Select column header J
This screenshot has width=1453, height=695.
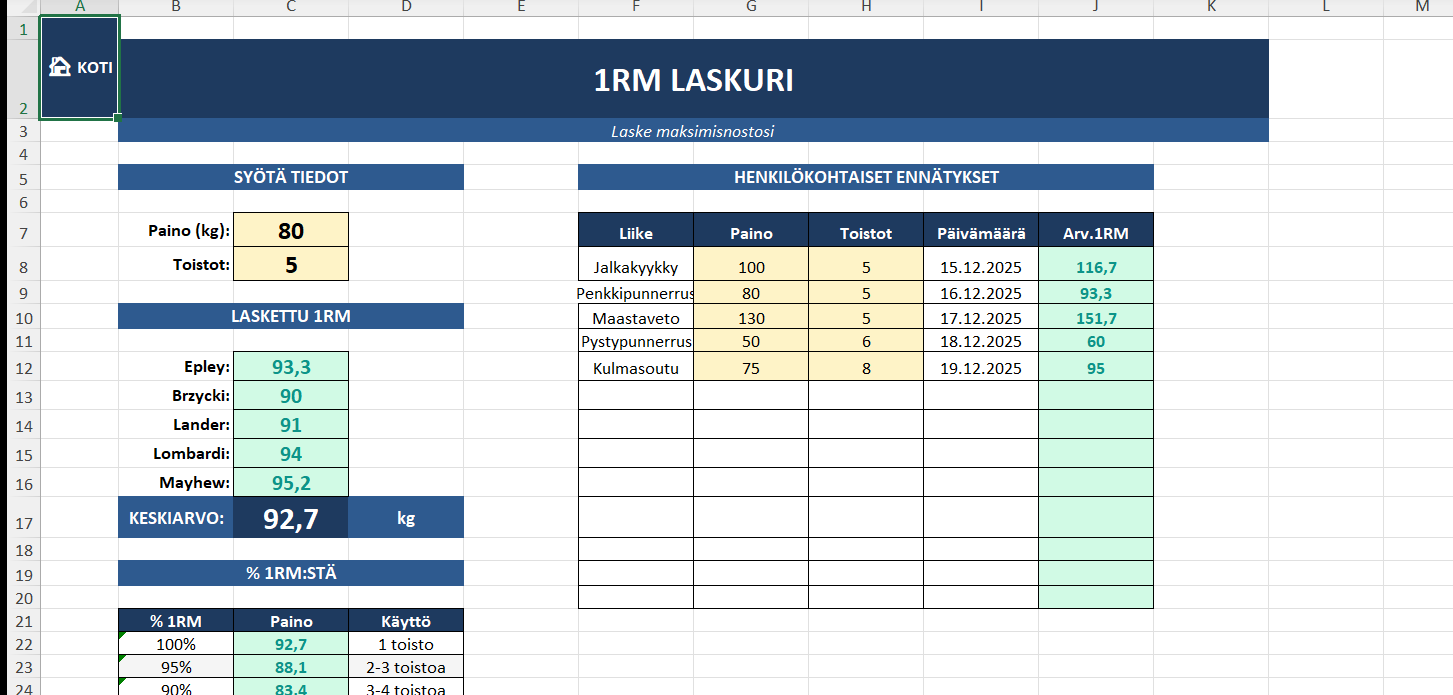click(1096, 7)
